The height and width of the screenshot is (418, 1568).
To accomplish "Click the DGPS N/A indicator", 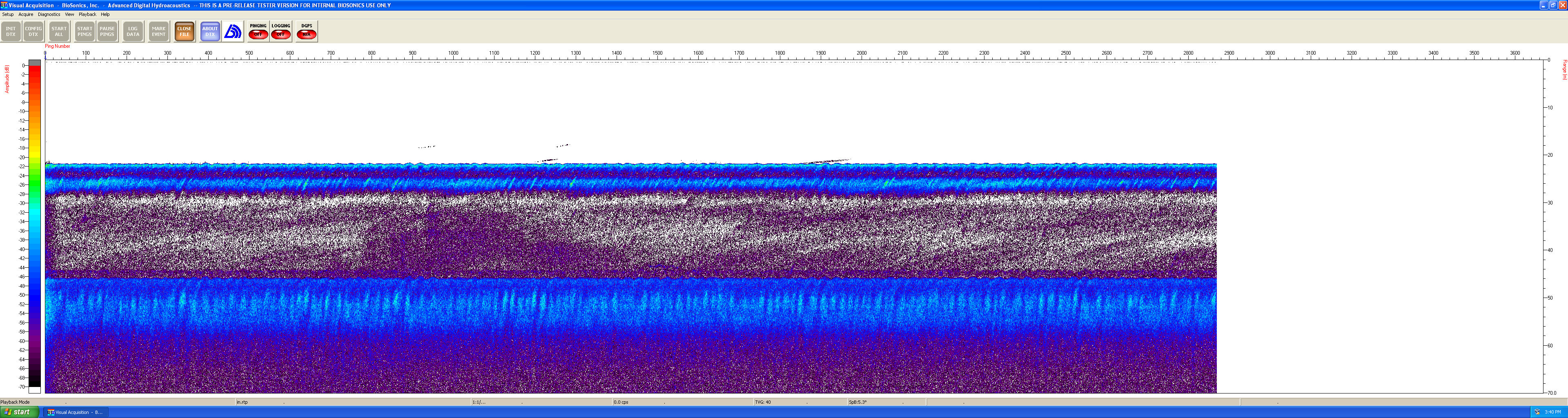I will (x=306, y=31).
